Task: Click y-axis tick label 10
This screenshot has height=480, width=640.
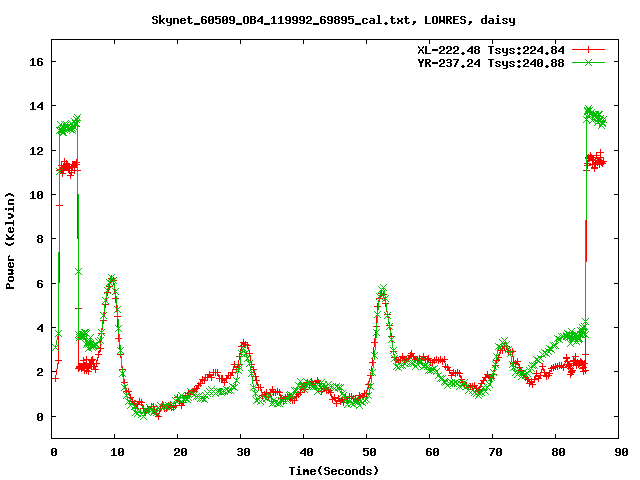Action: [36, 195]
